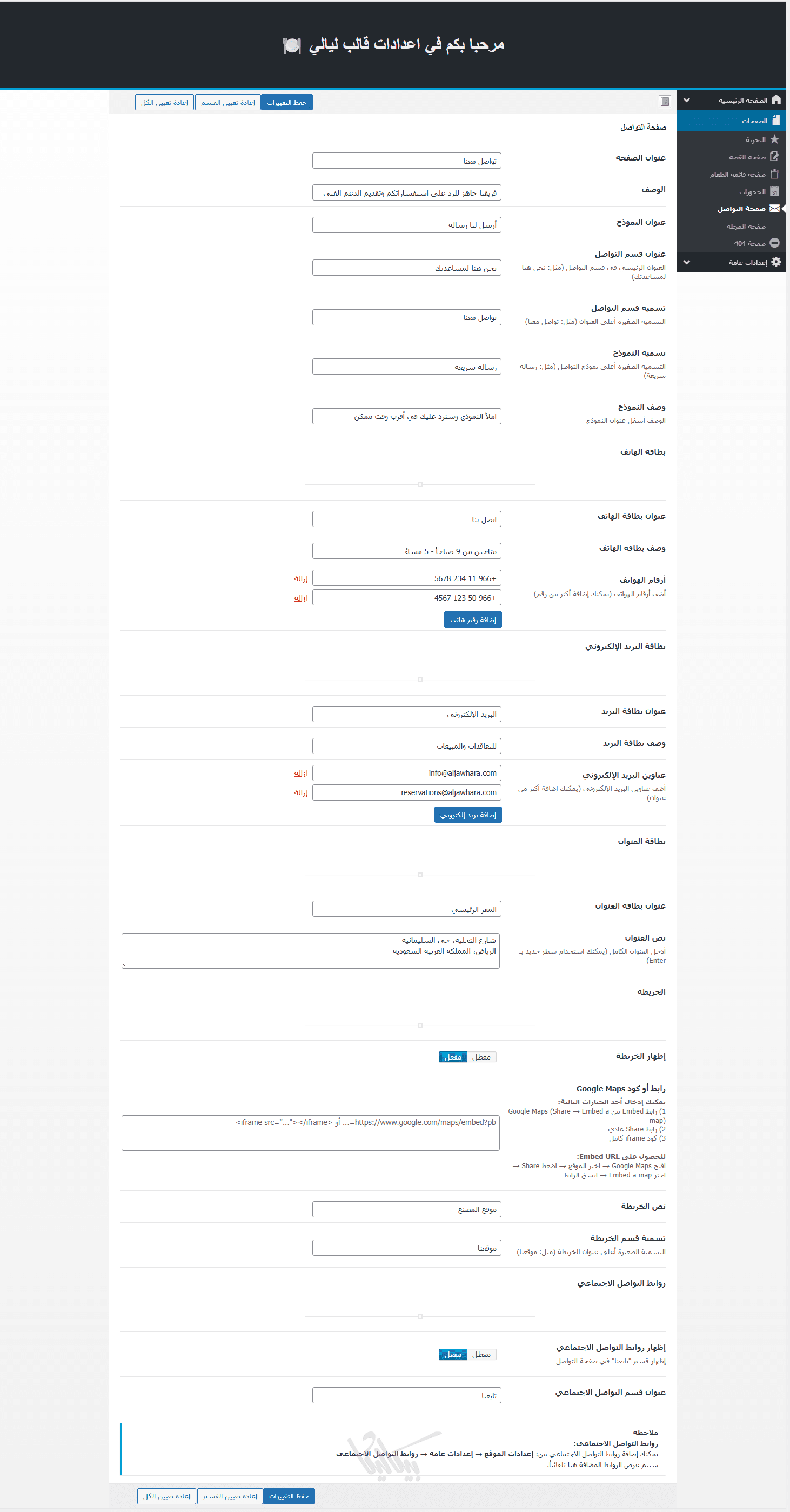
Task: Expand the إعدادات عامة menu chevron
Action: [687, 262]
